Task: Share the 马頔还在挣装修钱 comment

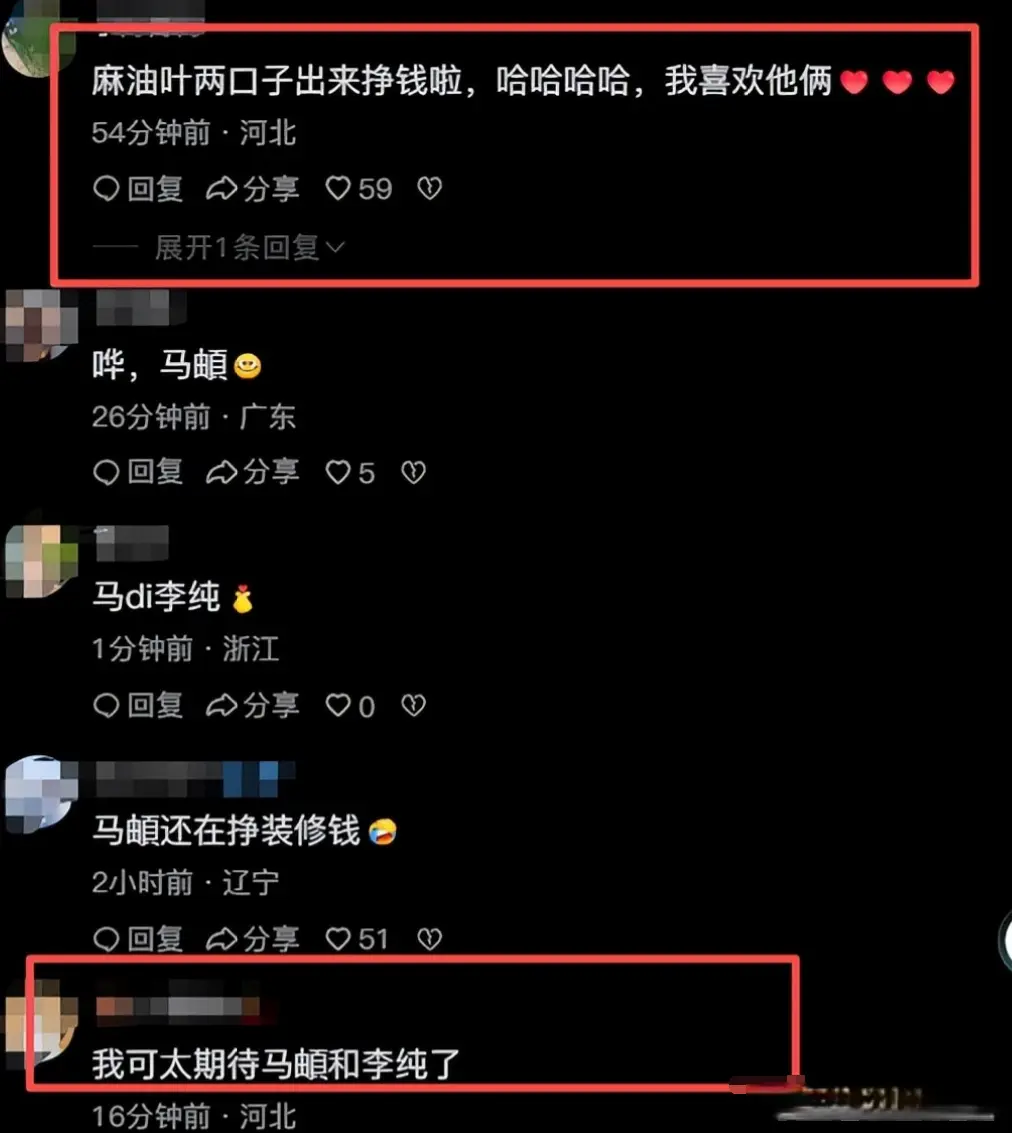Action: point(253,939)
